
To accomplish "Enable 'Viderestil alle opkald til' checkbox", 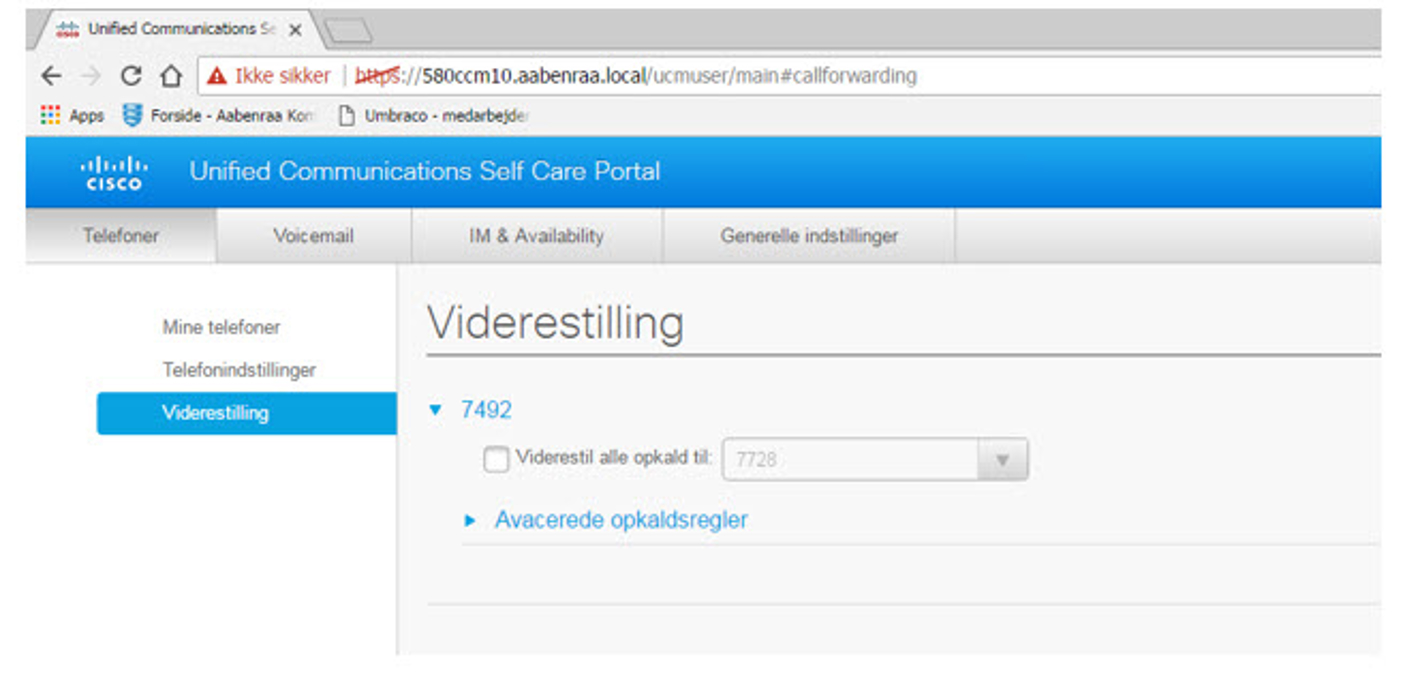I will pyautogui.click(x=496, y=460).
